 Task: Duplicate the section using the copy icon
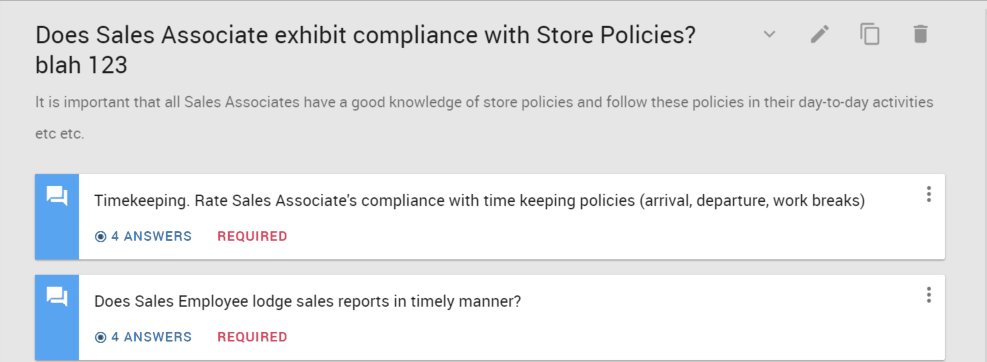point(870,34)
